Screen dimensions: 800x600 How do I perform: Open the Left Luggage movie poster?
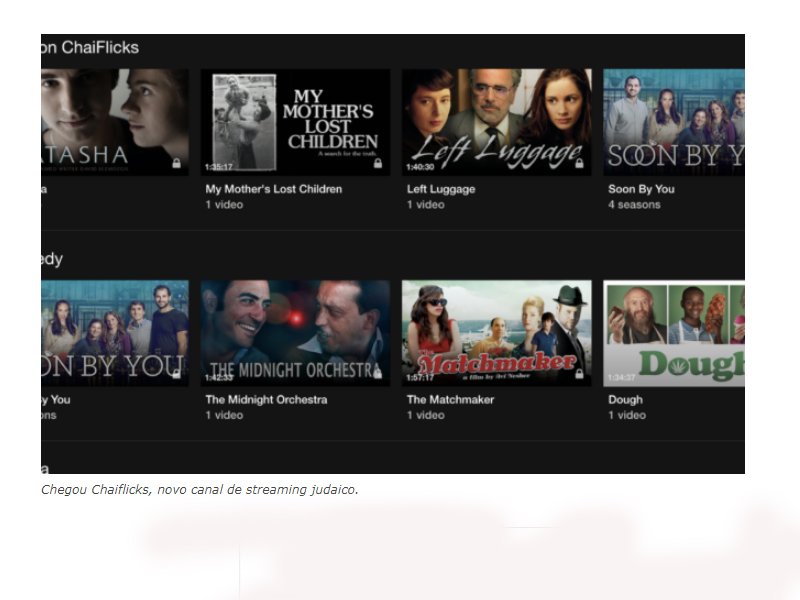(x=496, y=121)
